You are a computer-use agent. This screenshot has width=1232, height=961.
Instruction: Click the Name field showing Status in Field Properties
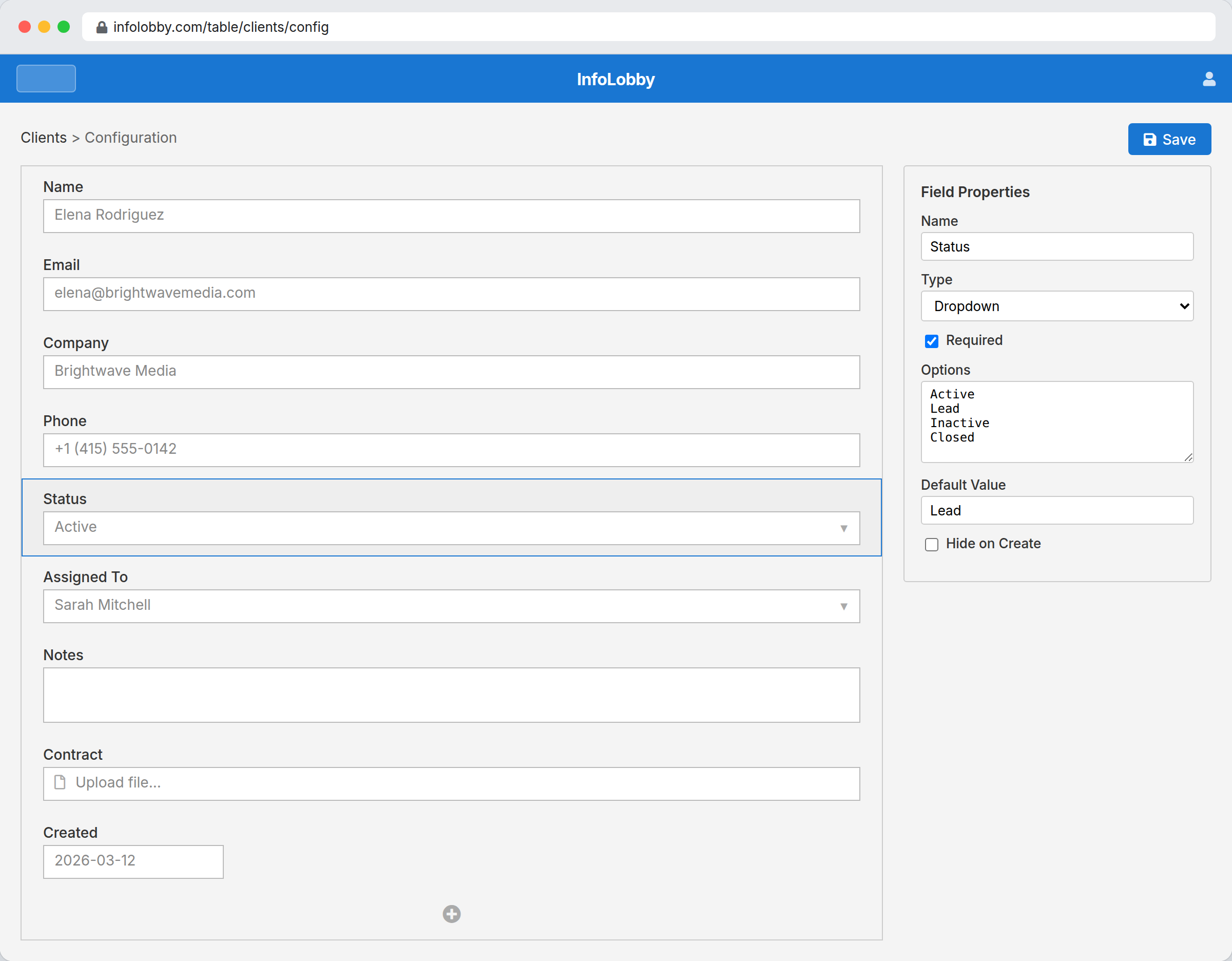pos(1056,246)
